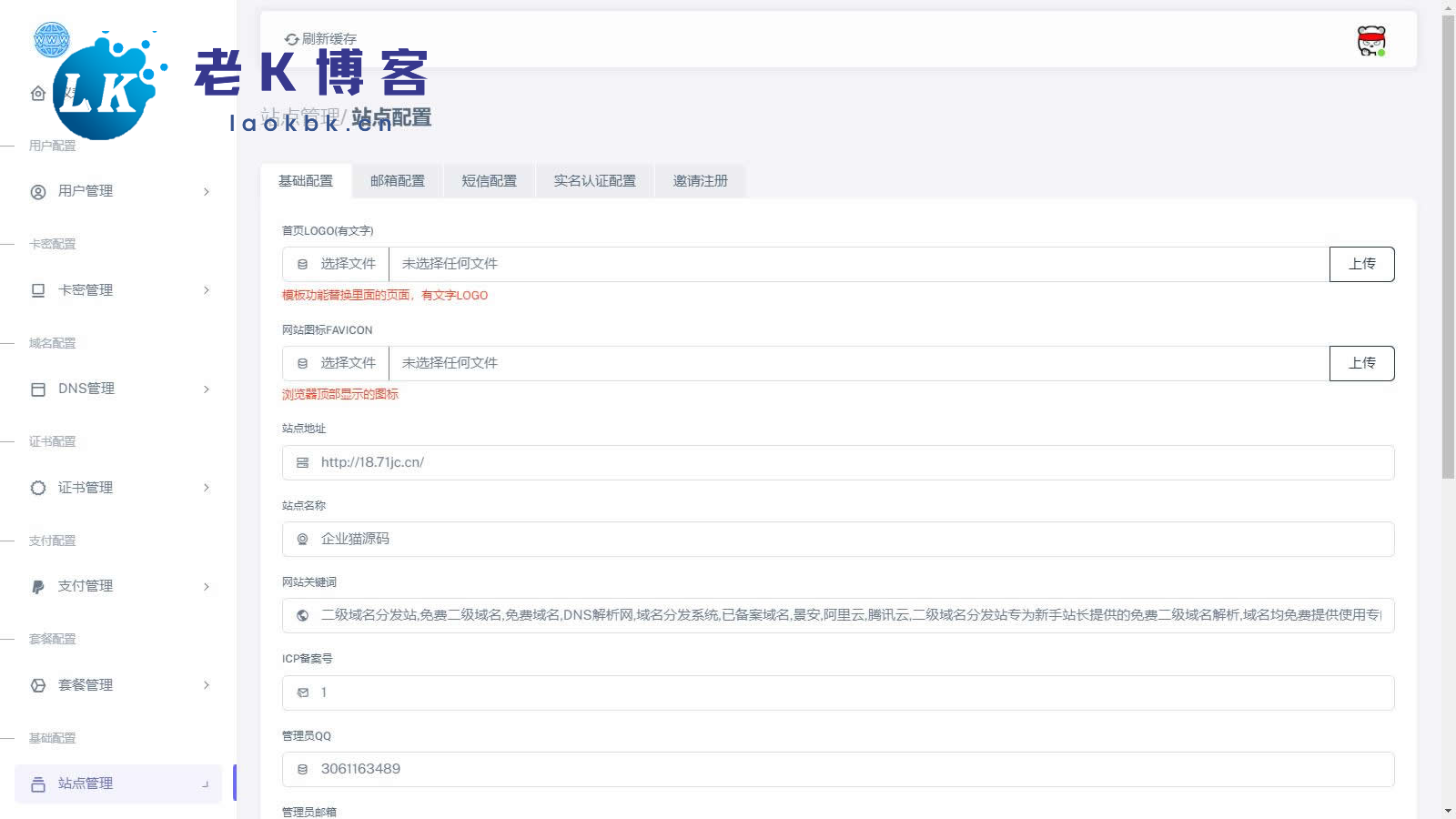Click the page vertical scrollbar
The image size is (1456, 819).
tap(1448, 246)
